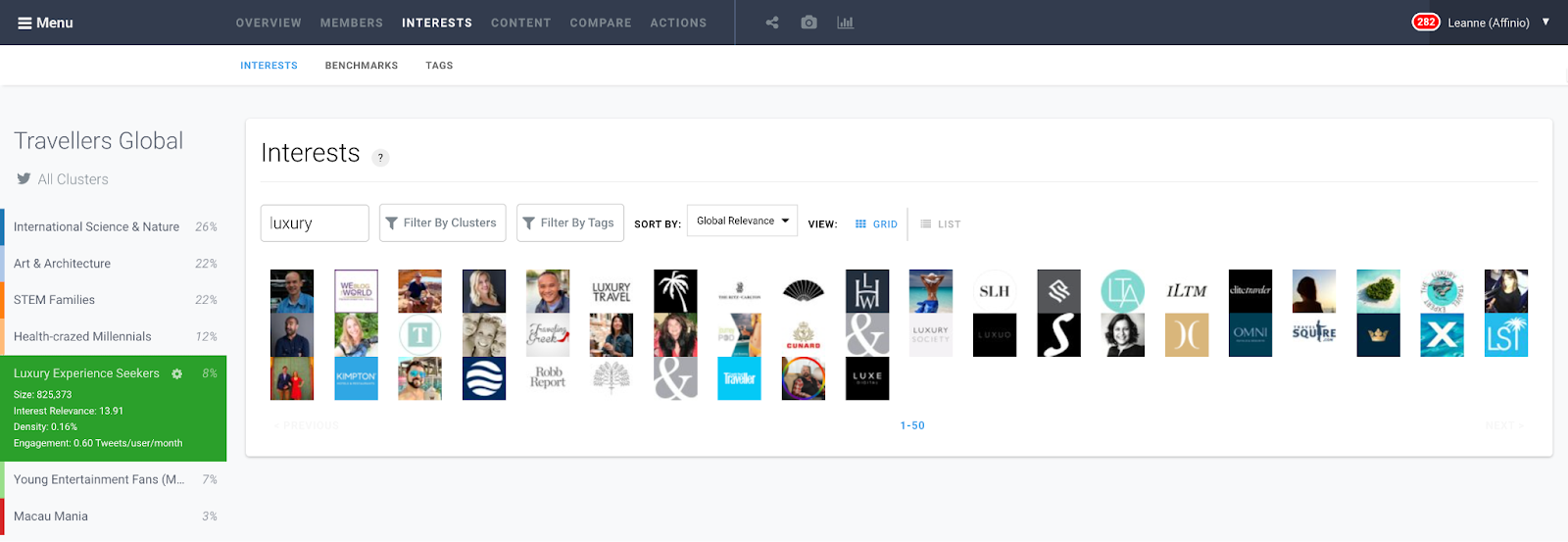Open the Travel Squire logo thumbnail

[1314, 335]
